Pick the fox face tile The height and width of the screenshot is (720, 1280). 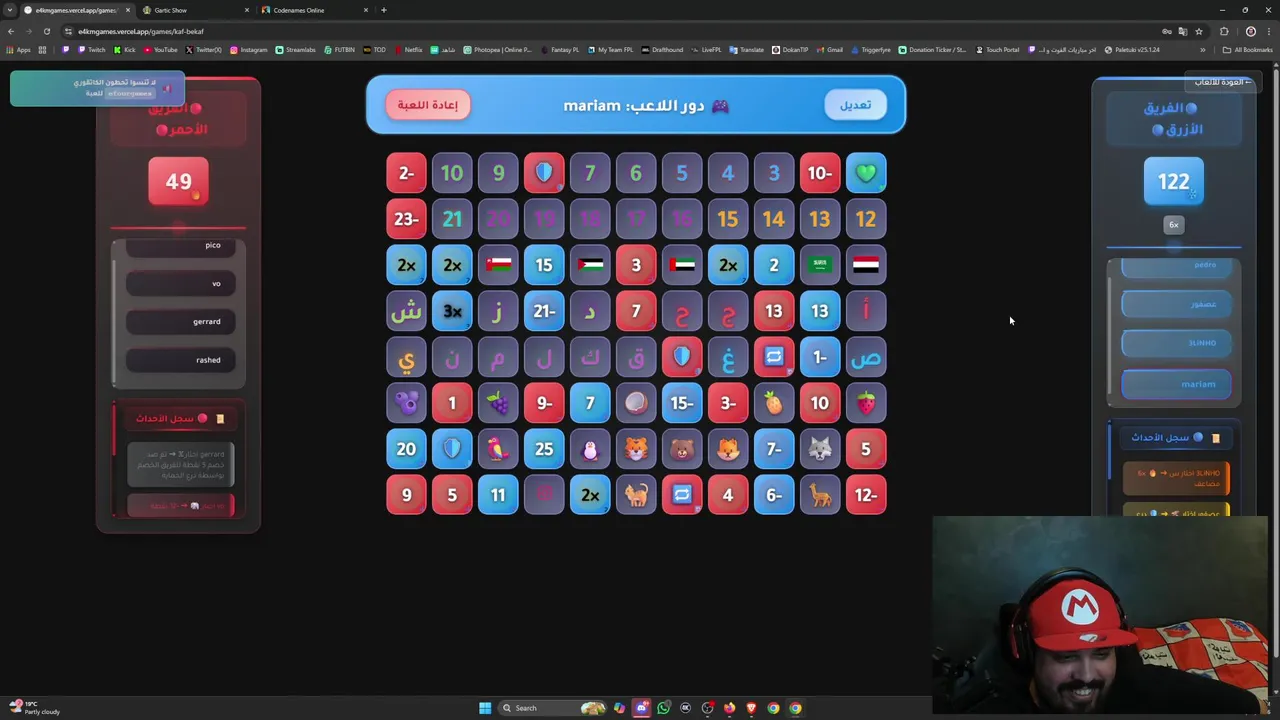(x=728, y=449)
